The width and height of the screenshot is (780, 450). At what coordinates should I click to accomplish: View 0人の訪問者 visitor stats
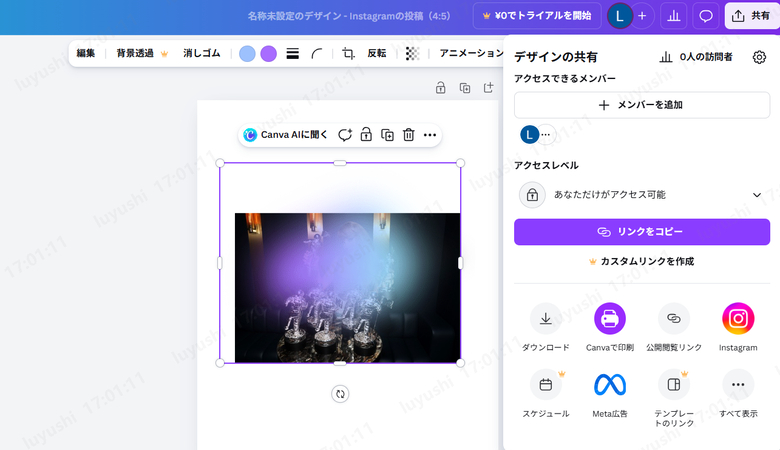(x=696, y=57)
